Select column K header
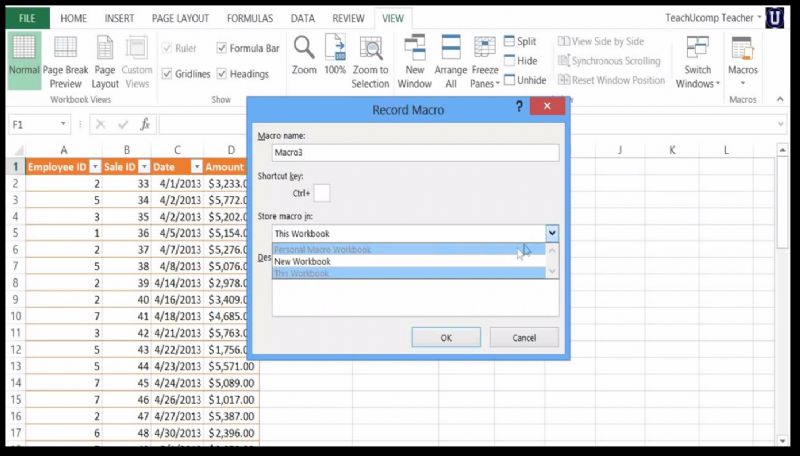800x456 pixels. 671,150
